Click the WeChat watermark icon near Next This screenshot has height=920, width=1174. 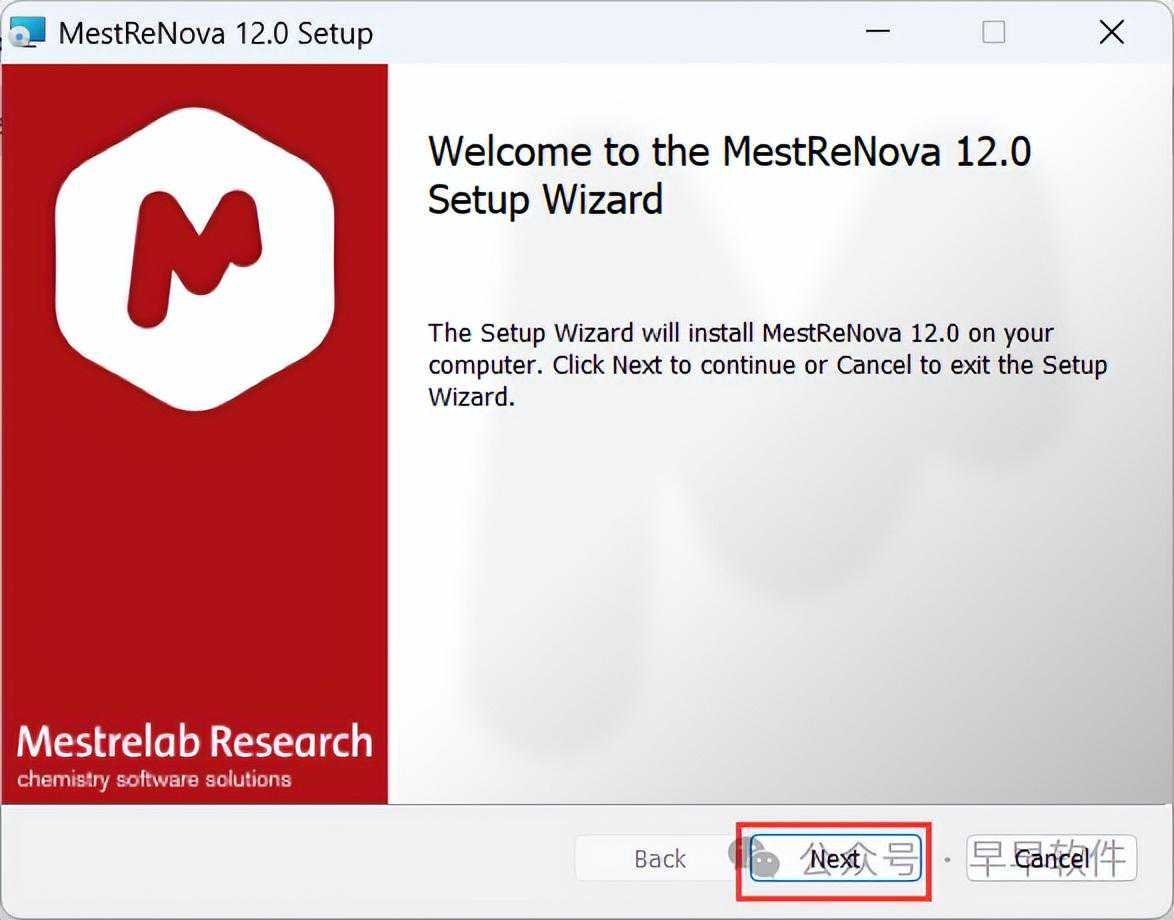tap(762, 857)
